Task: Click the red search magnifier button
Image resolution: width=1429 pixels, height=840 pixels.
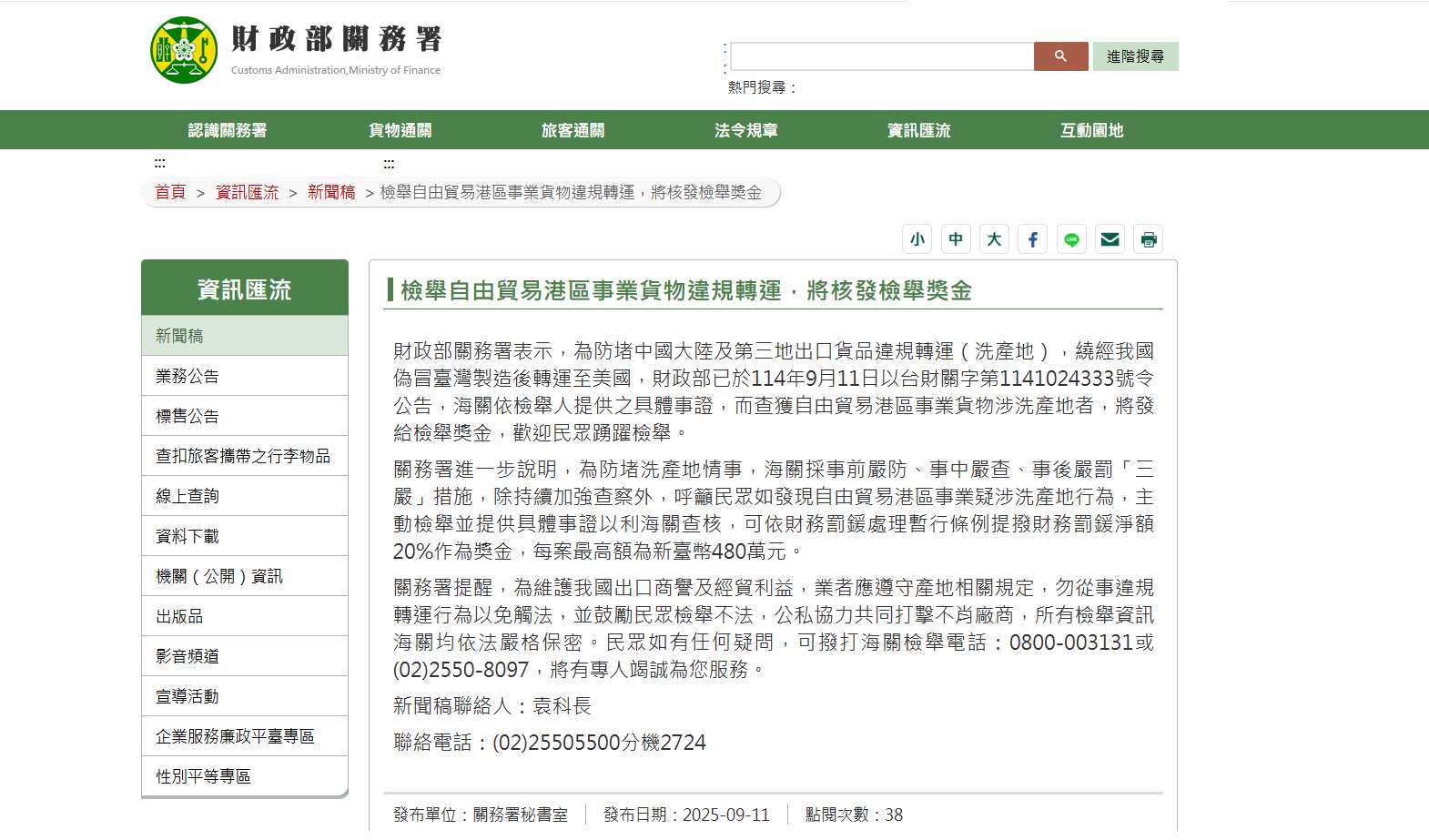Action: point(1060,56)
